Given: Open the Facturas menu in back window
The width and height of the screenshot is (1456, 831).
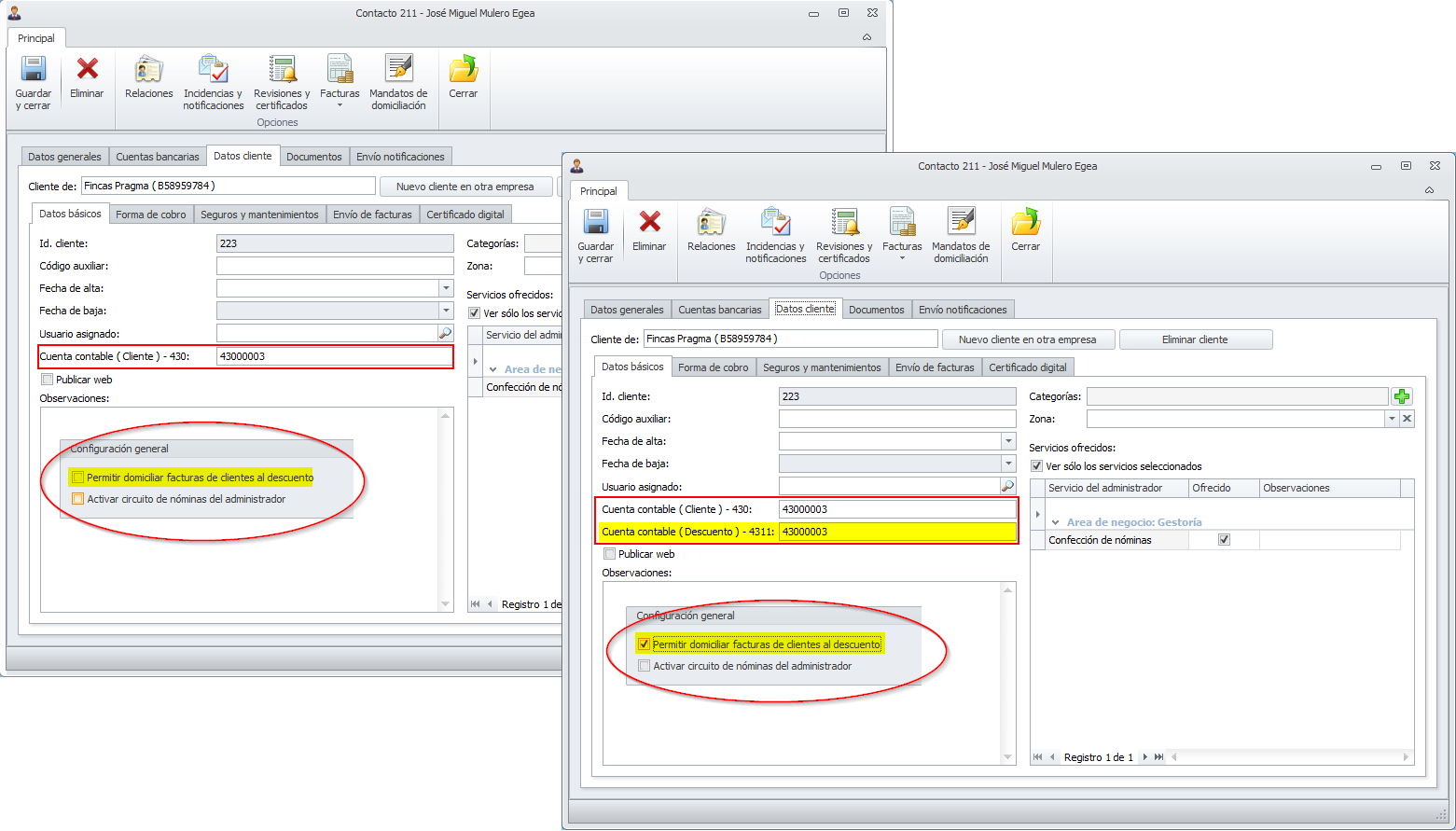Looking at the screenshot, I should 340,82.
